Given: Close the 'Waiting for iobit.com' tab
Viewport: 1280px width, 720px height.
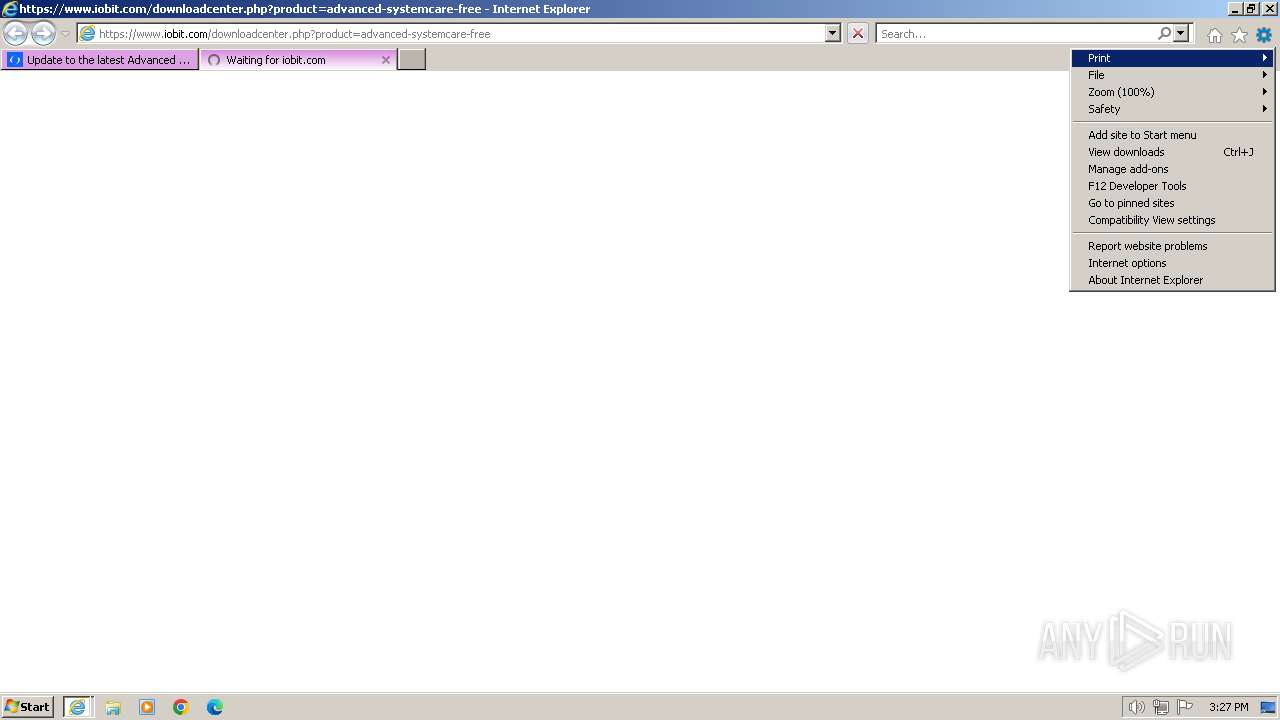Looking at the screenshot, I should [386, 60].
